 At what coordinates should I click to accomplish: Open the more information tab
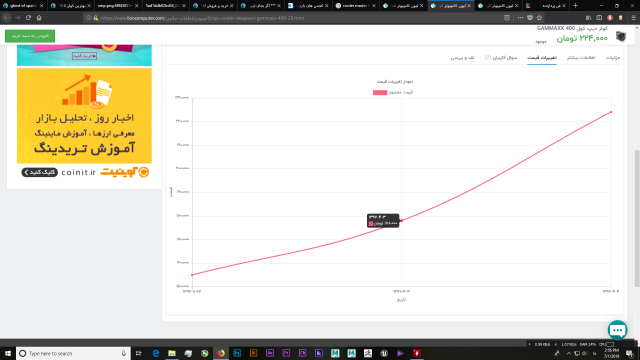581,58
